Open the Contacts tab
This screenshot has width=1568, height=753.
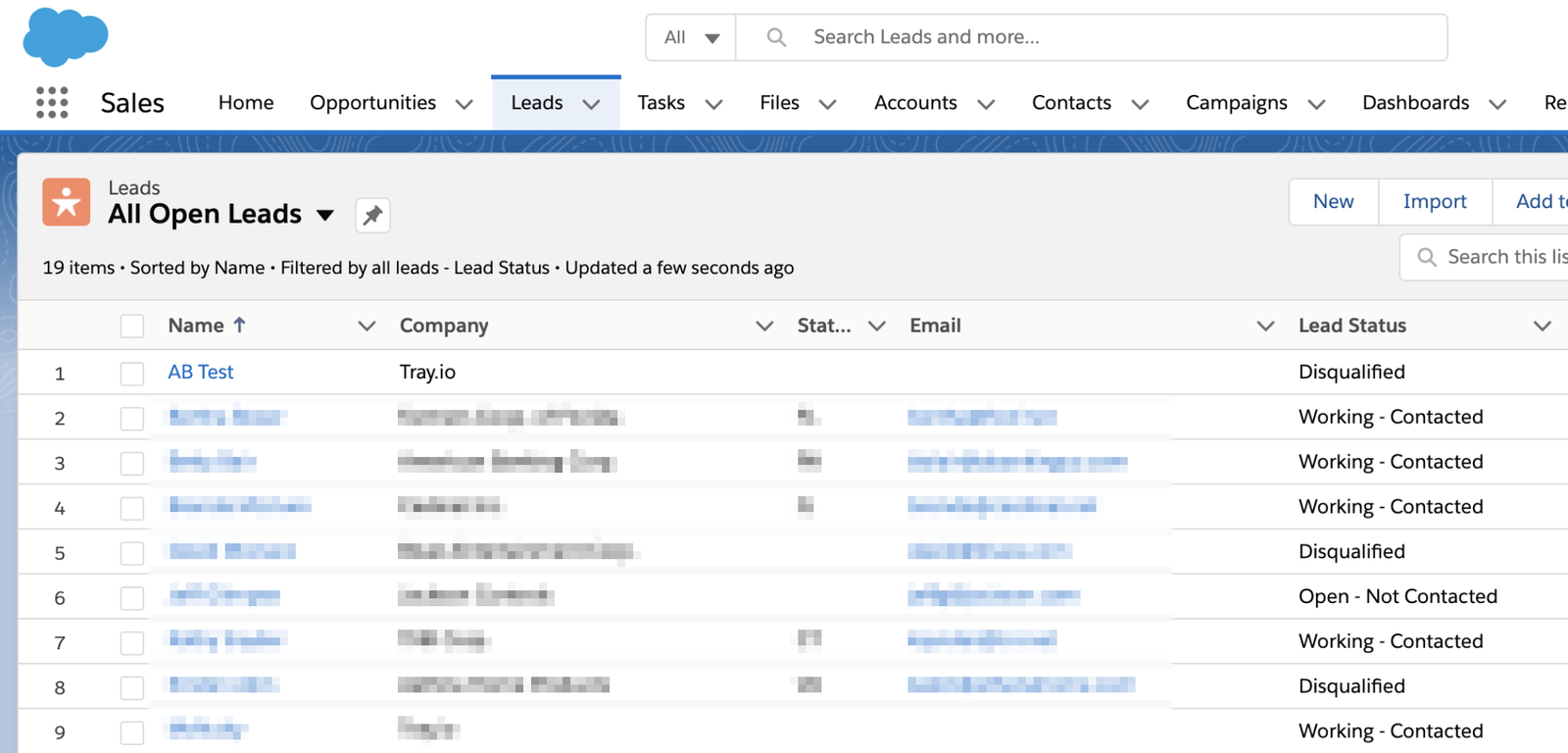pos(1071,103)
